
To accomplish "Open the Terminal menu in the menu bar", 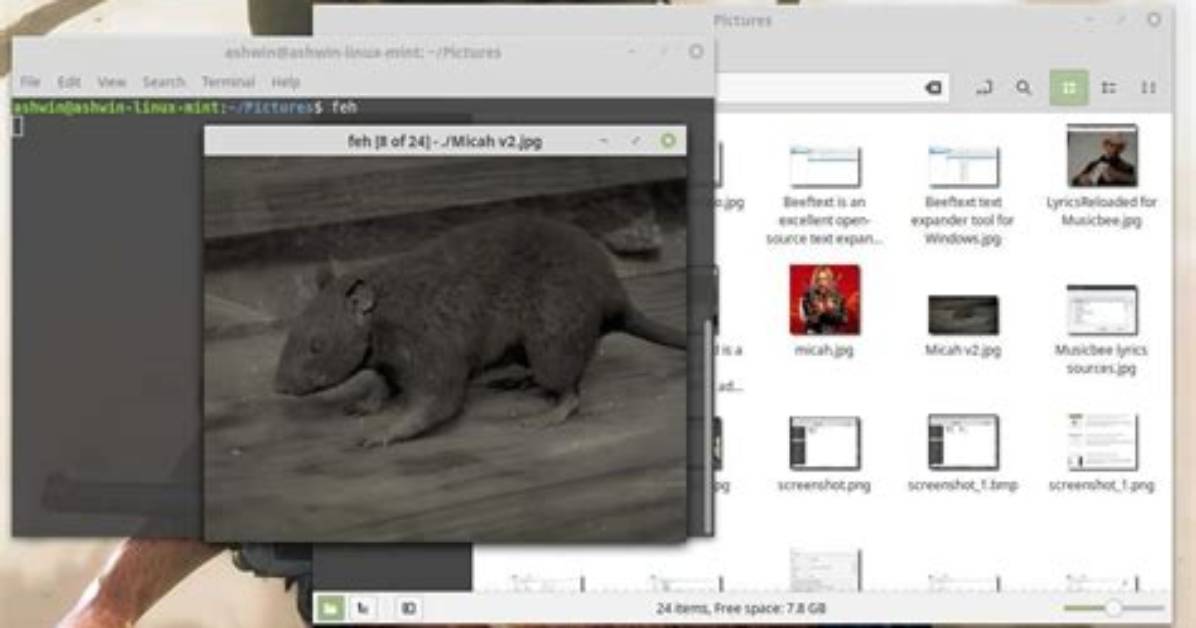I will pyautogui.click(x=228, y=82).
